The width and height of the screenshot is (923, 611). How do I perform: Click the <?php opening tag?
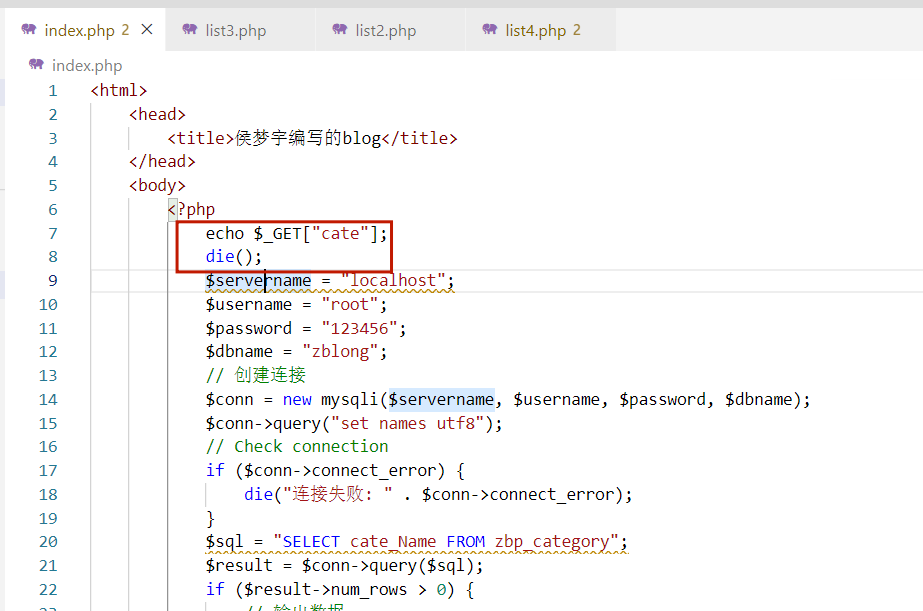pyautogui.click(x=191, y=210)
